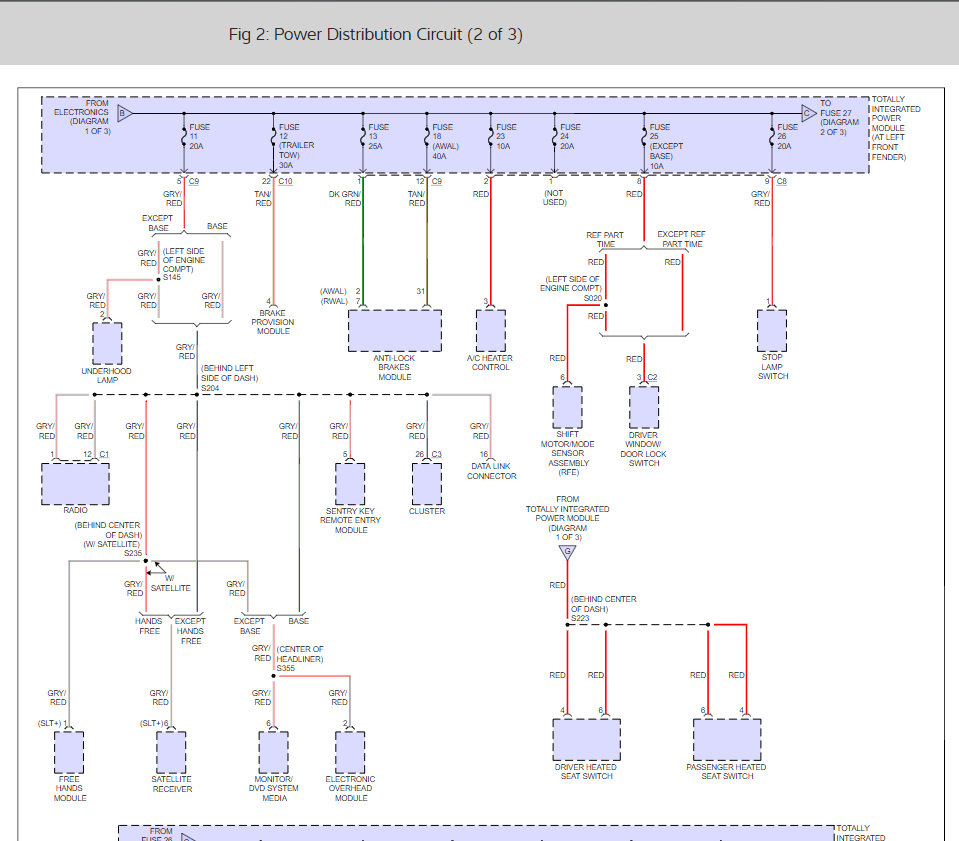Click the 'S145' splice label
The width and height of the screenshot is (959, 841).
click(x=172, y=277)
